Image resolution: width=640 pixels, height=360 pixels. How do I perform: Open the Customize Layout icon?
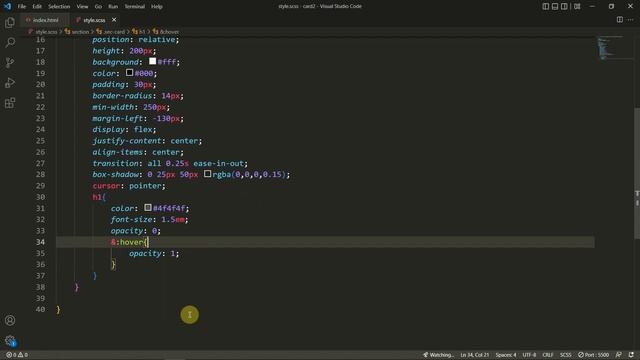[577, 6]
